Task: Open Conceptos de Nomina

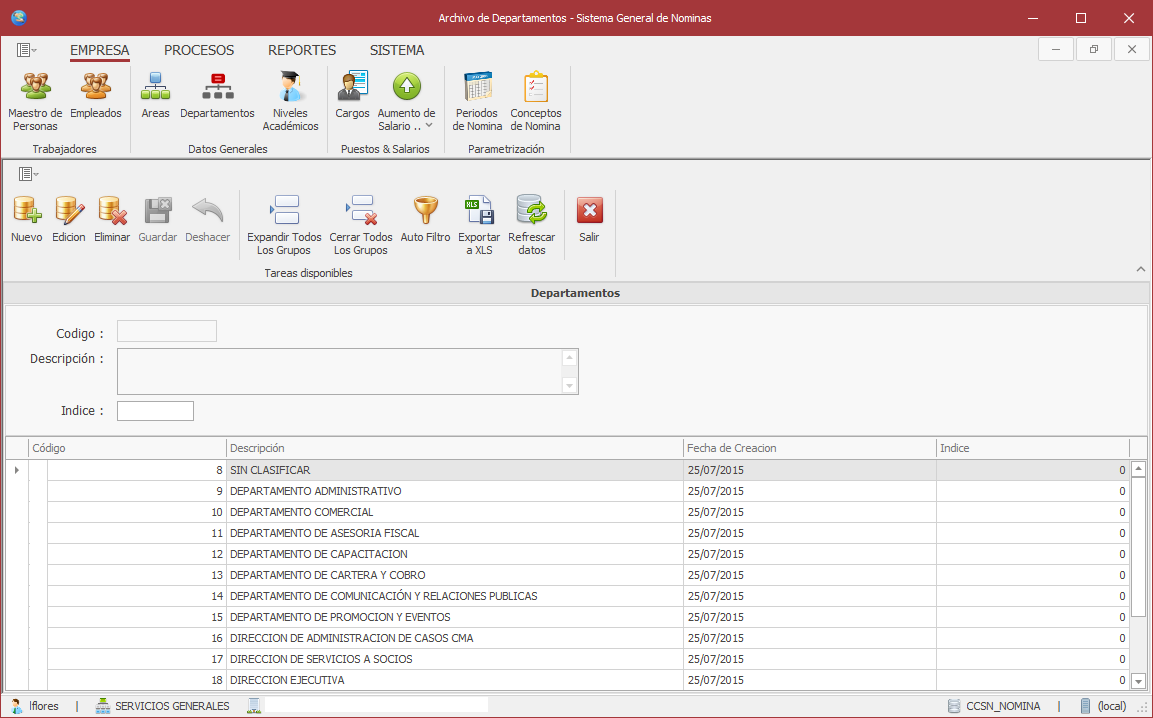Action: pyautogui.click(x=535, y=102)
